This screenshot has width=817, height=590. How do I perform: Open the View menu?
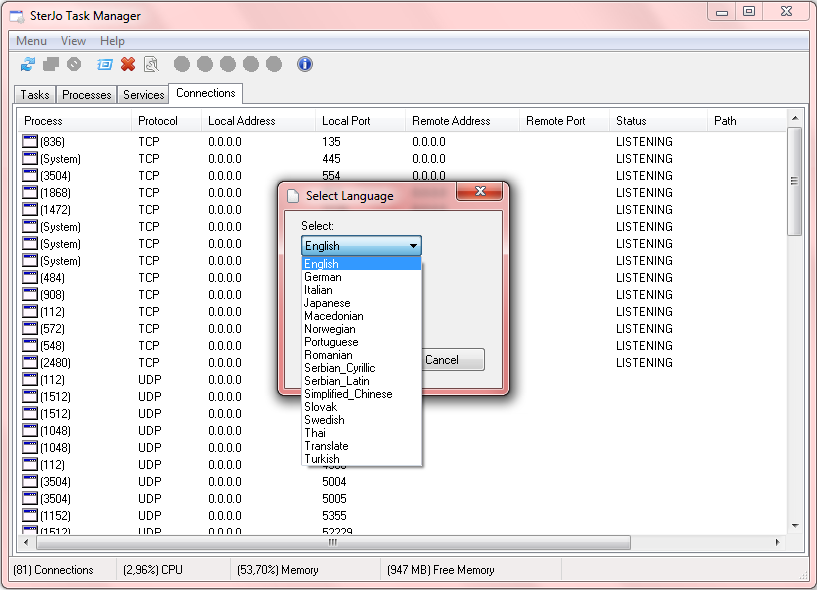(73, 41)
